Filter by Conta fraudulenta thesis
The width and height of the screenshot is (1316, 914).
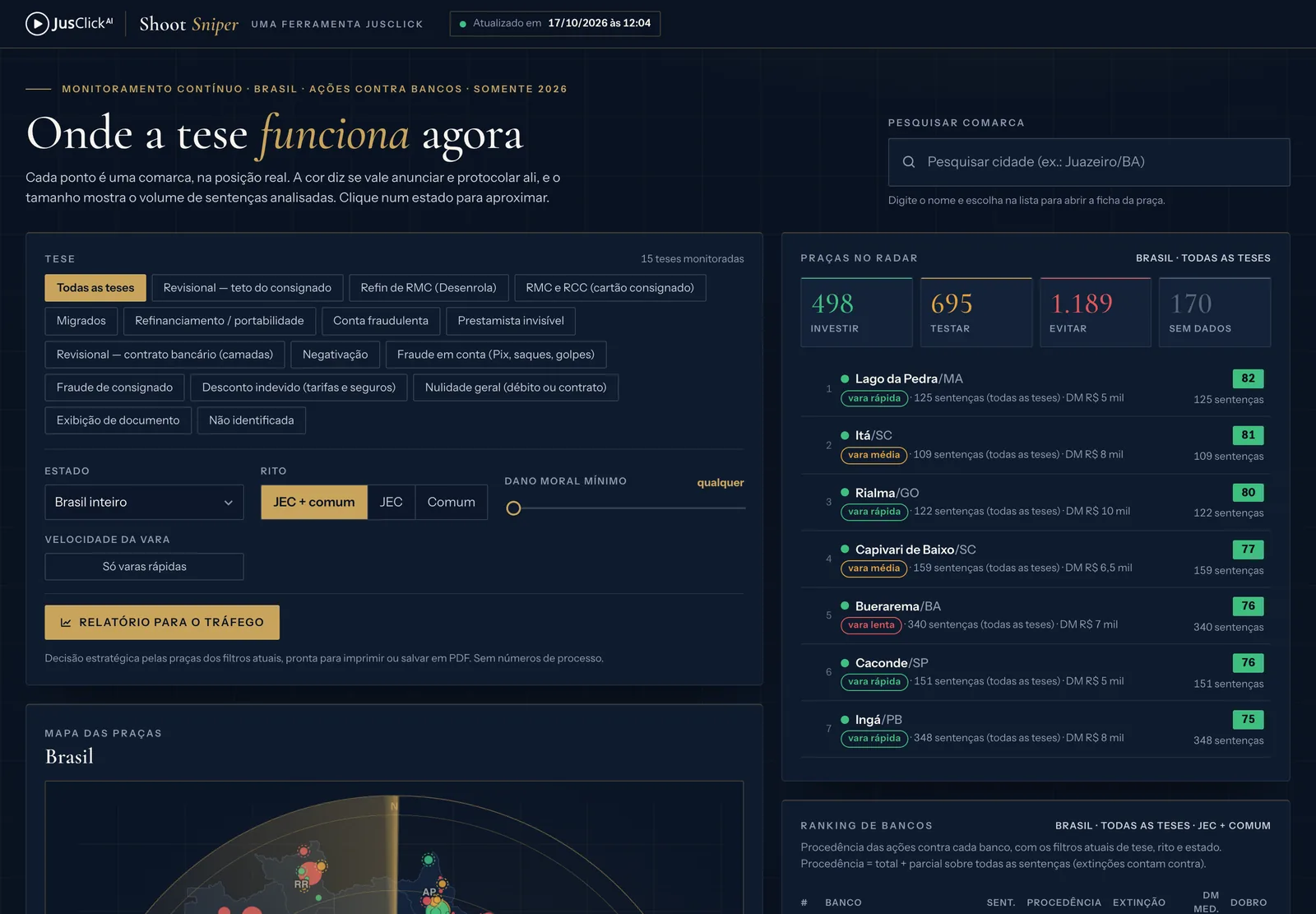click(381, 321)
